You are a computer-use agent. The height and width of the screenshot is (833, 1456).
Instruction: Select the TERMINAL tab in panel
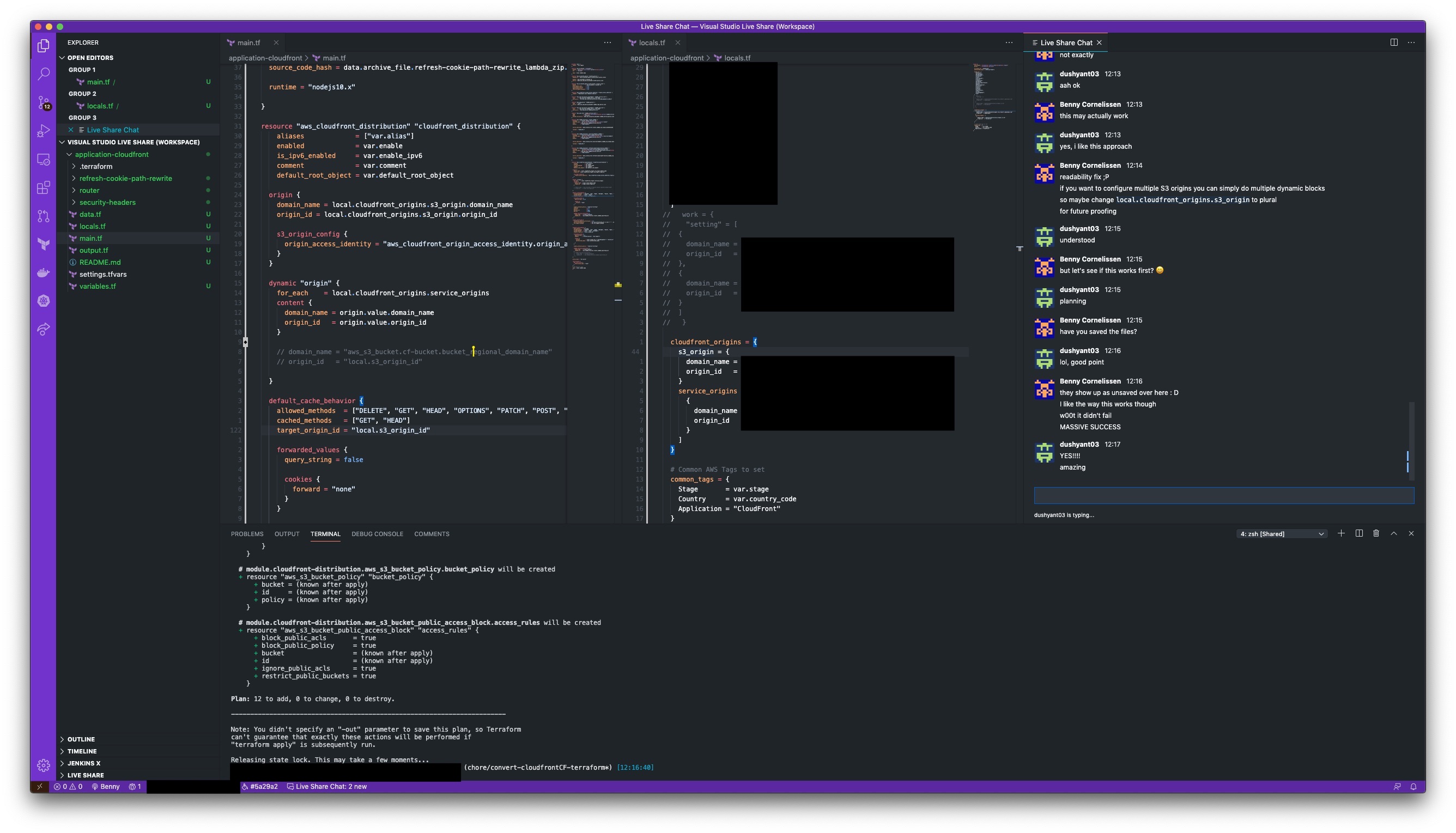tap(325, 534)
